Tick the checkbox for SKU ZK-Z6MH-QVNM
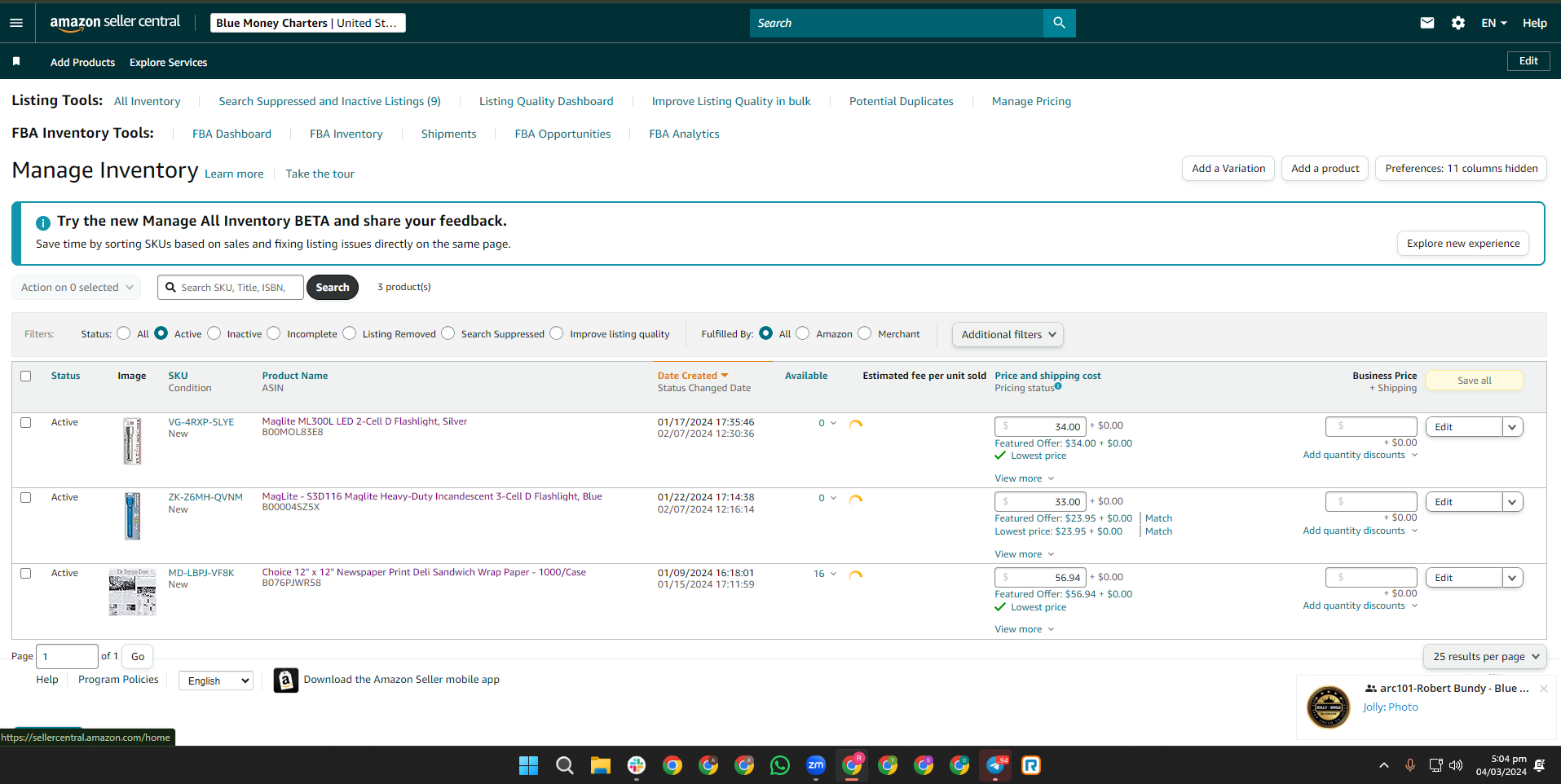 point(26,497)
